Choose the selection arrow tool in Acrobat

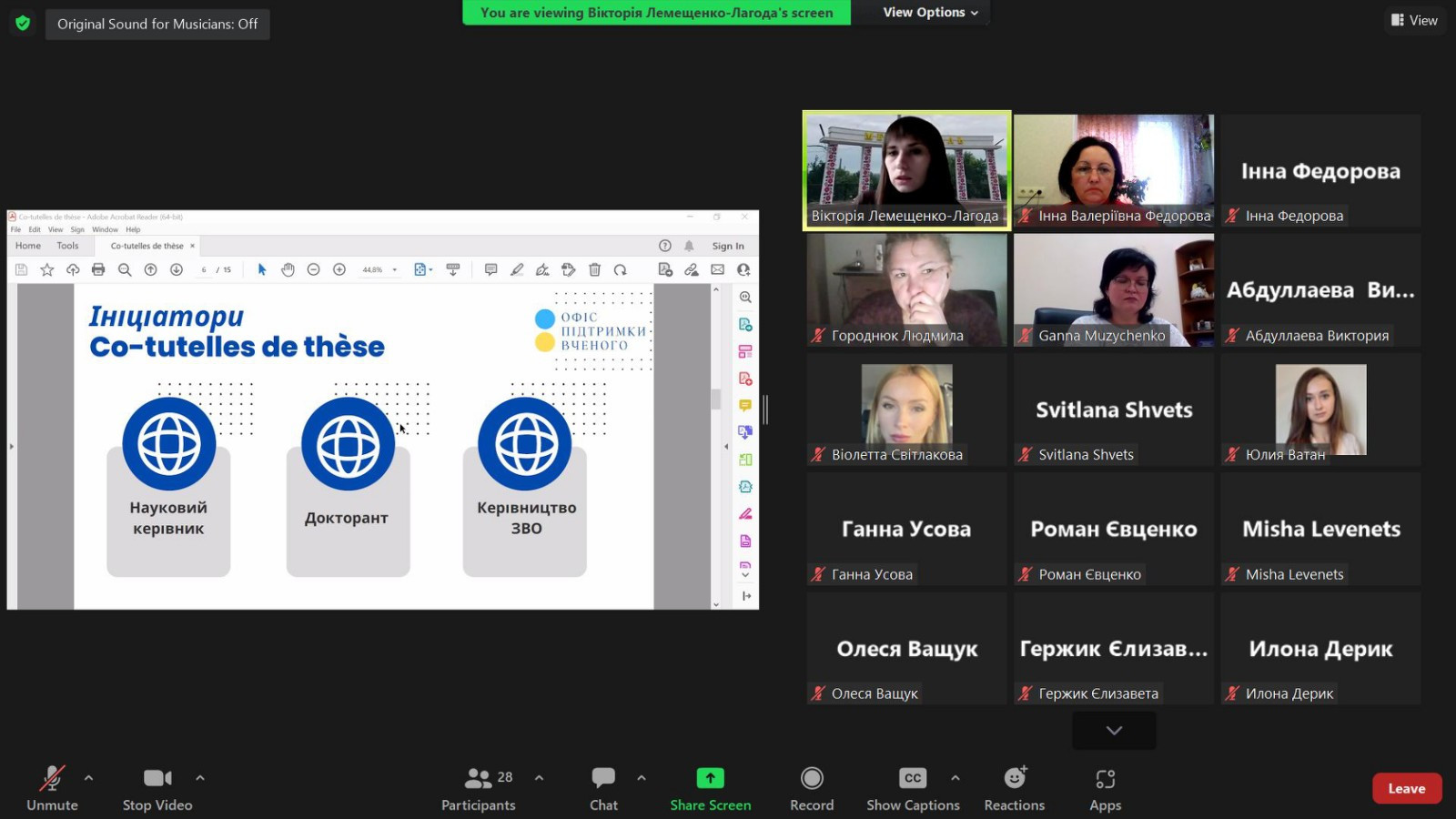[x=262, y=269]
